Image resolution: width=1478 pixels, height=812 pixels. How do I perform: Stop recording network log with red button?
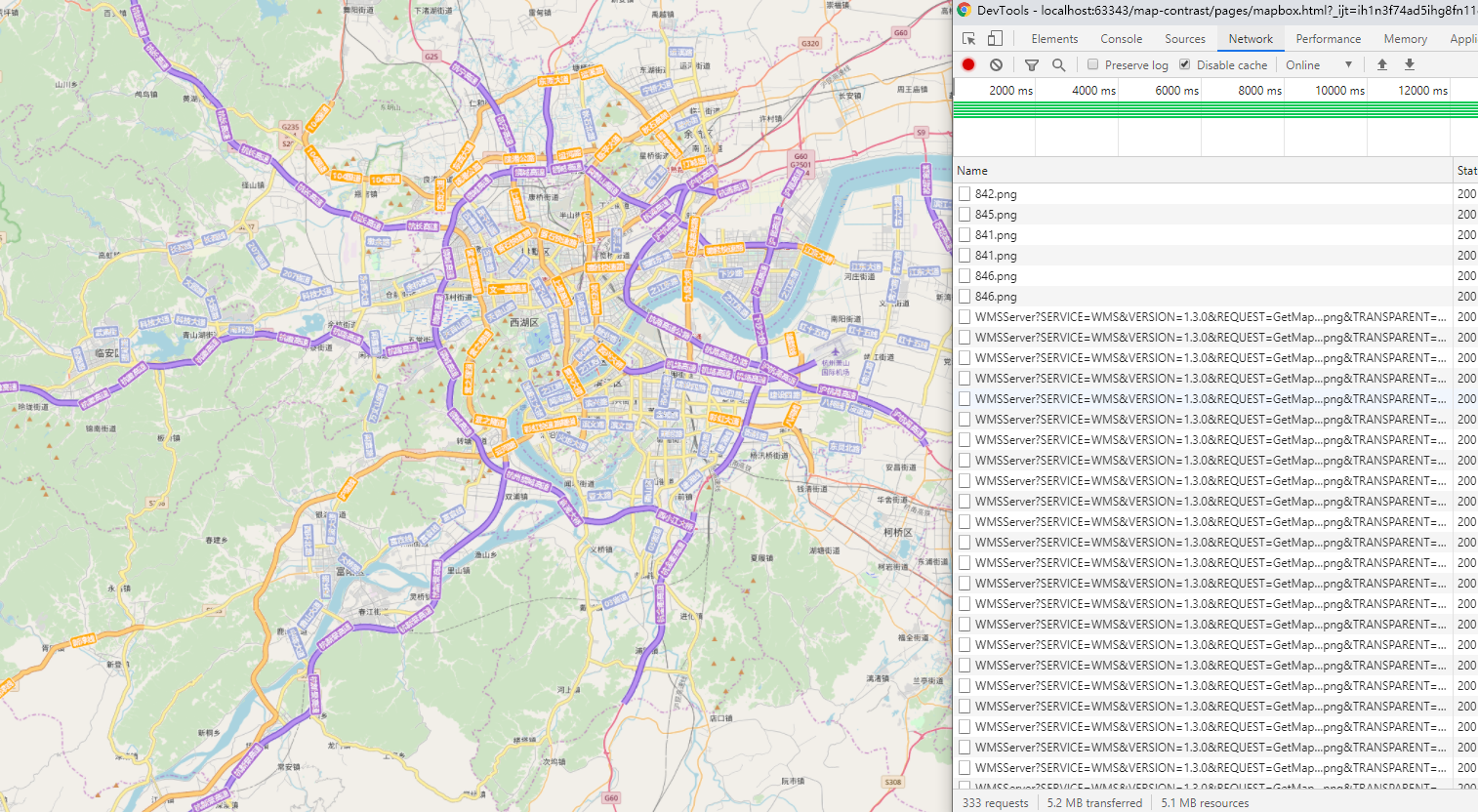pos(968,65)
